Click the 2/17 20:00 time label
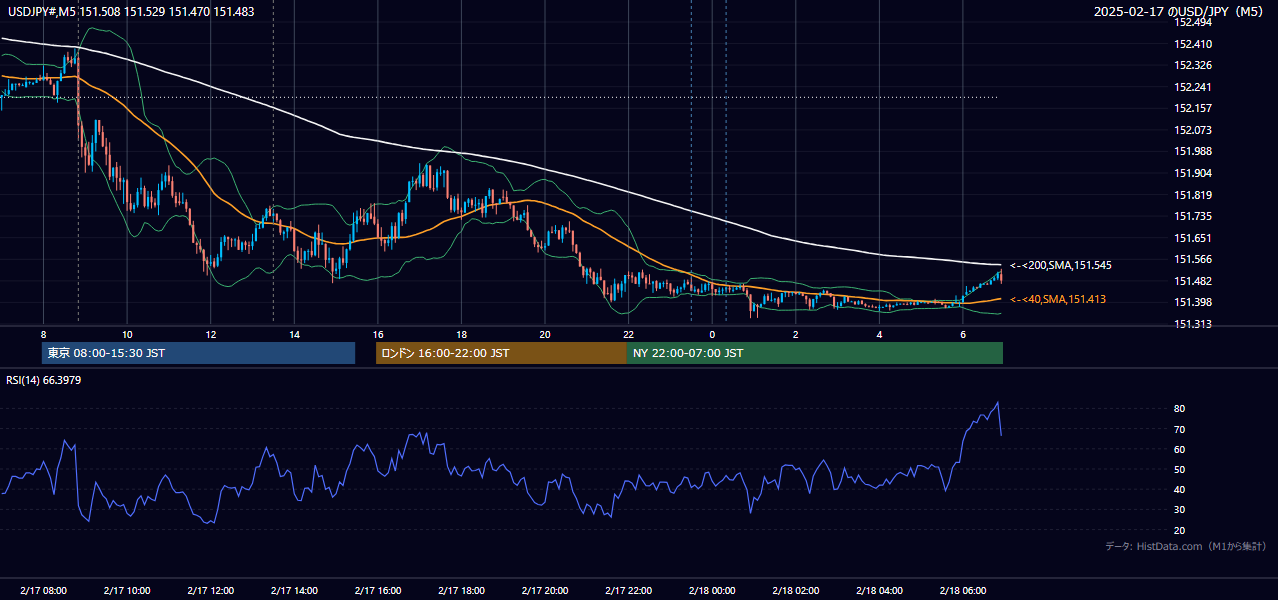The height and width of the screenshot is (600, 1278). [x=545, y=591]
